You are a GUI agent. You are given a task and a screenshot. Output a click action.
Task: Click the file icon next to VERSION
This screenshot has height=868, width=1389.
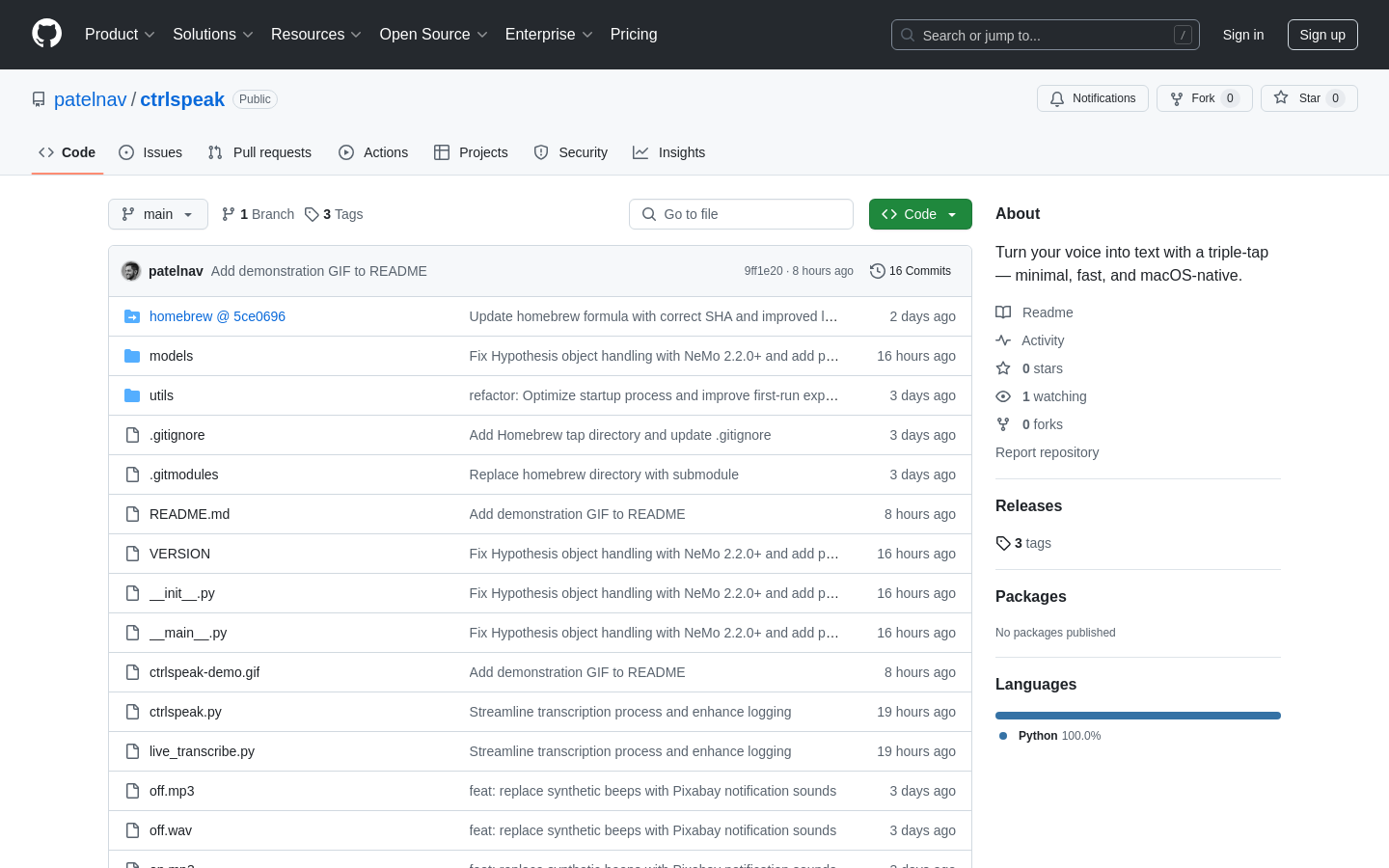click(x=132, y=554)
